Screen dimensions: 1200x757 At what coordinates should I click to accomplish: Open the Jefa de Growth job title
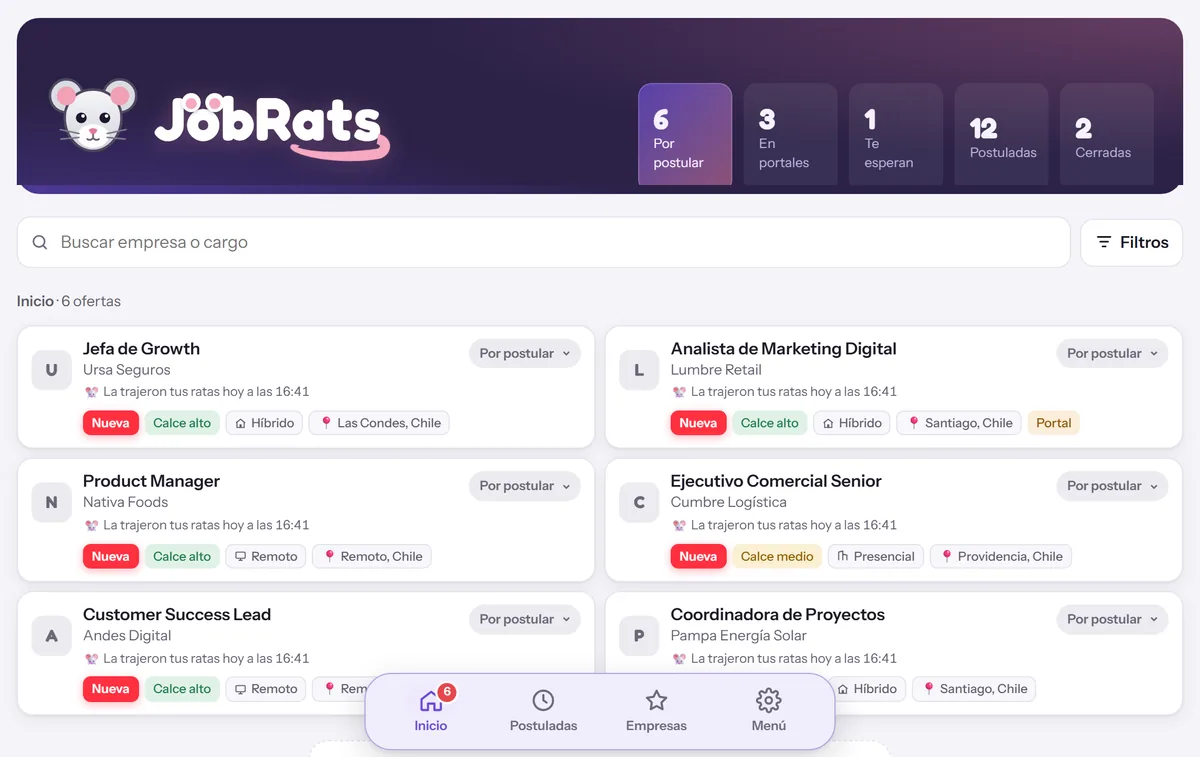coord(141,348)
